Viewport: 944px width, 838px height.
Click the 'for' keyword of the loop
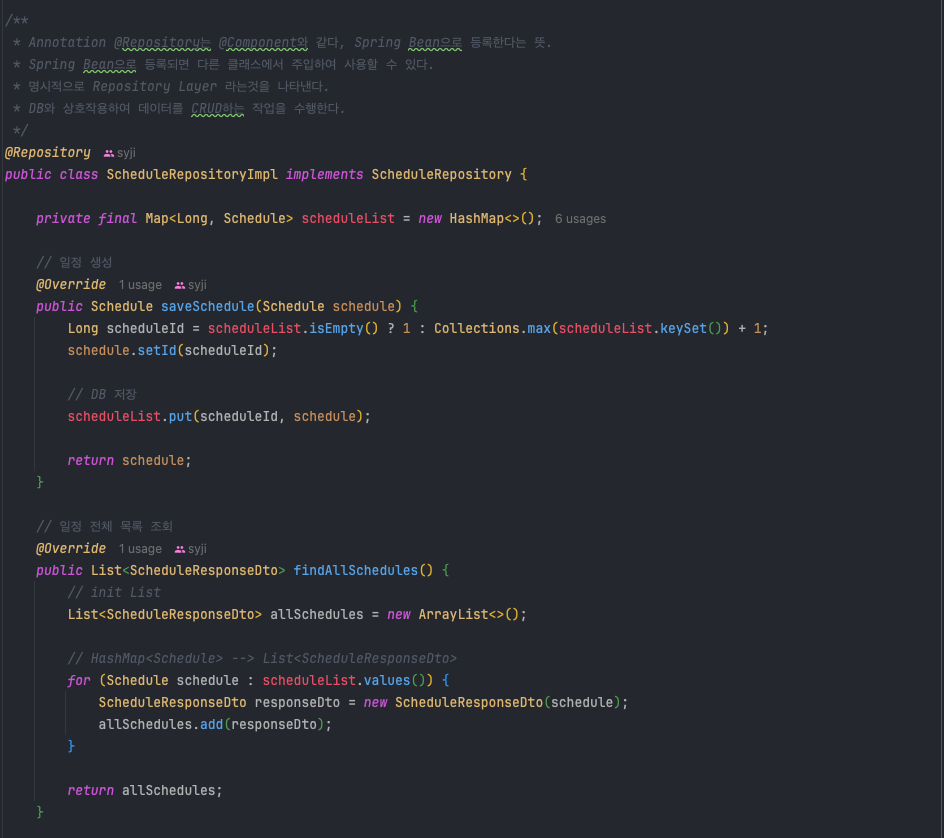pos(79,681)
